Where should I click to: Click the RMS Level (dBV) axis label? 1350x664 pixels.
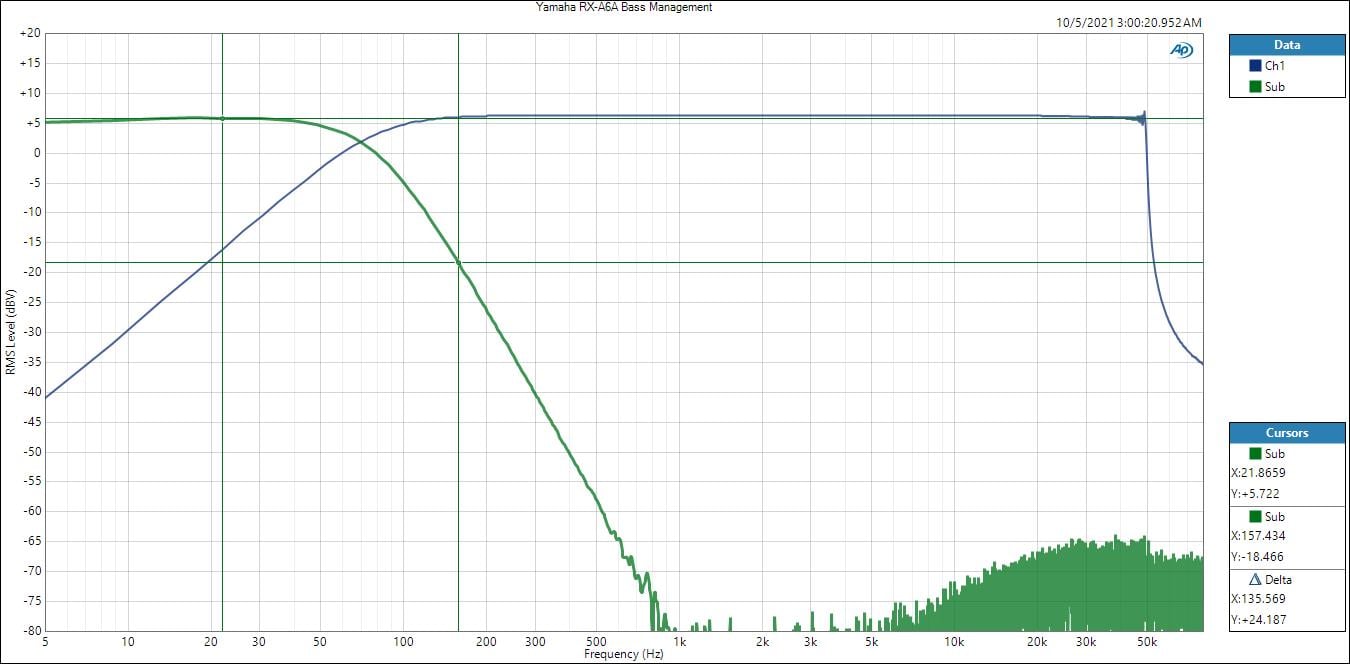point(10,332)
